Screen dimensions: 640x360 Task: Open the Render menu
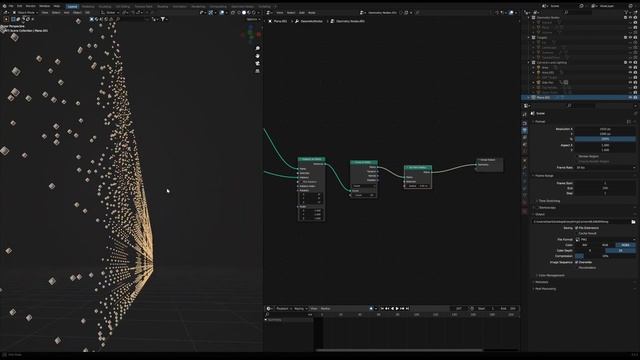(31, 6)
